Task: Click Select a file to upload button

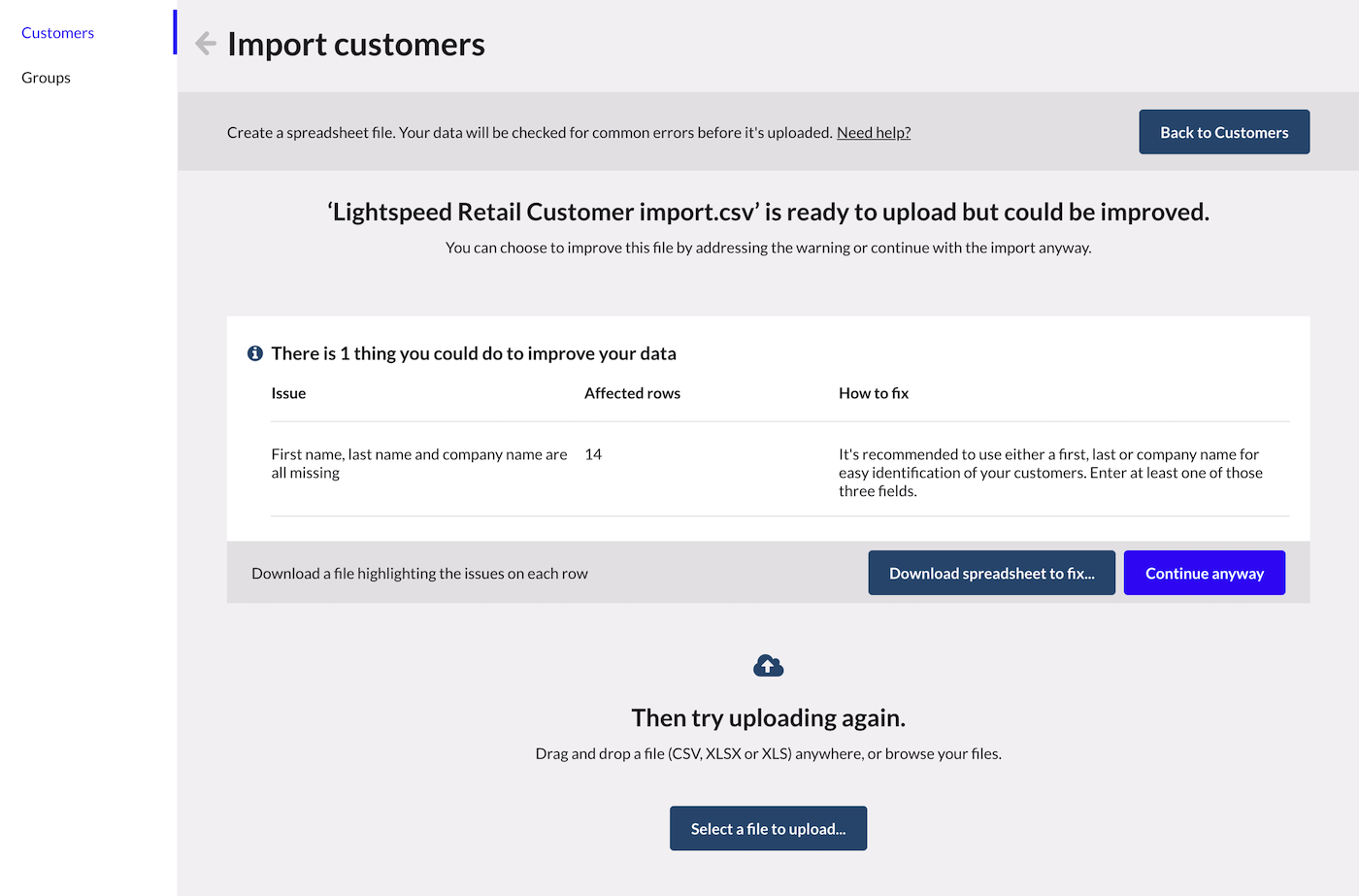Action: pyautogui.click(x=768, y=828)
